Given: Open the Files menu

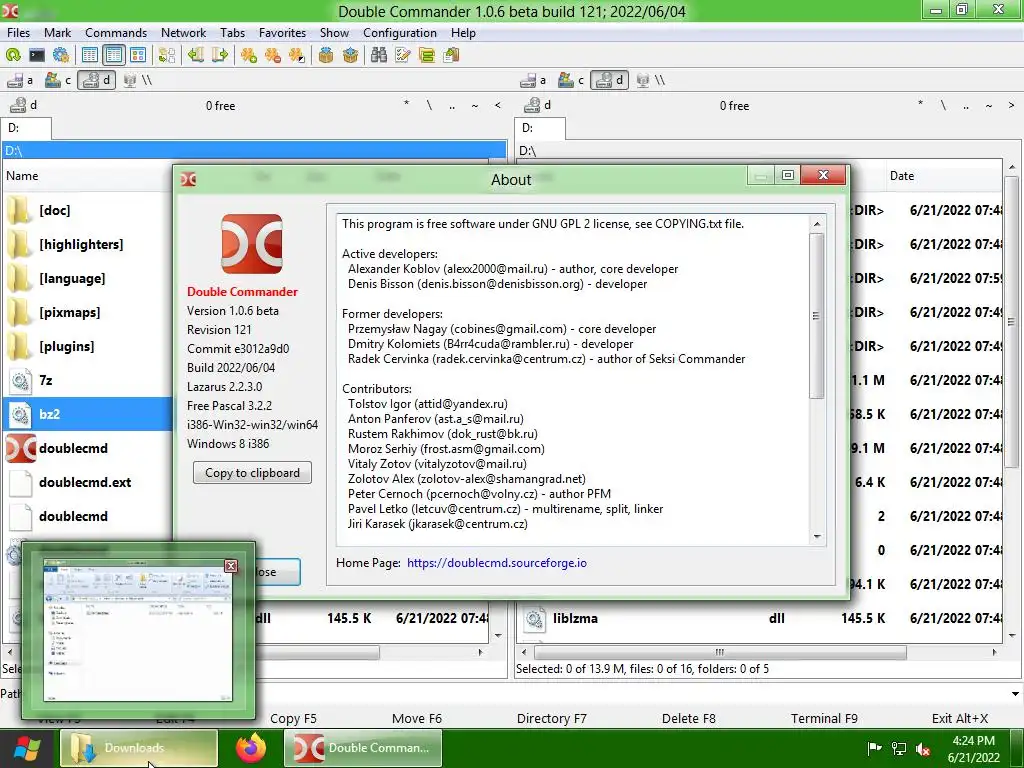Looking at the screenshot, I should (18, 33).
